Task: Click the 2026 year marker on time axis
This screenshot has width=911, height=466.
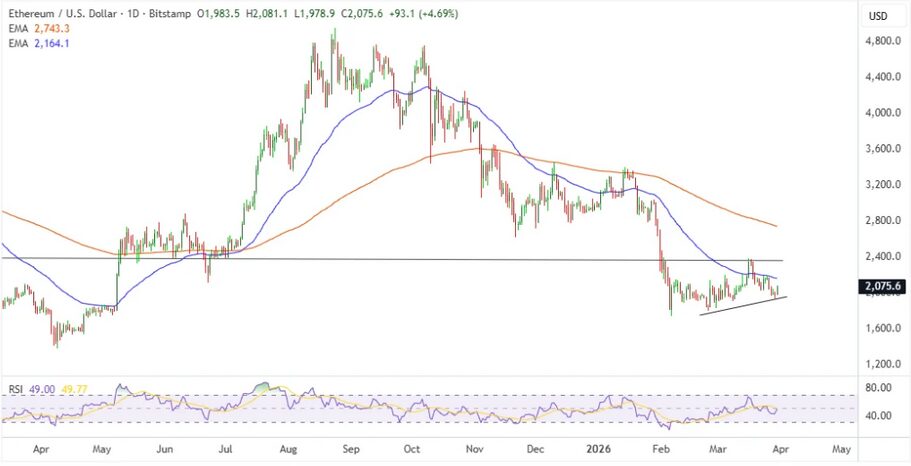Action: click(598, 450)
